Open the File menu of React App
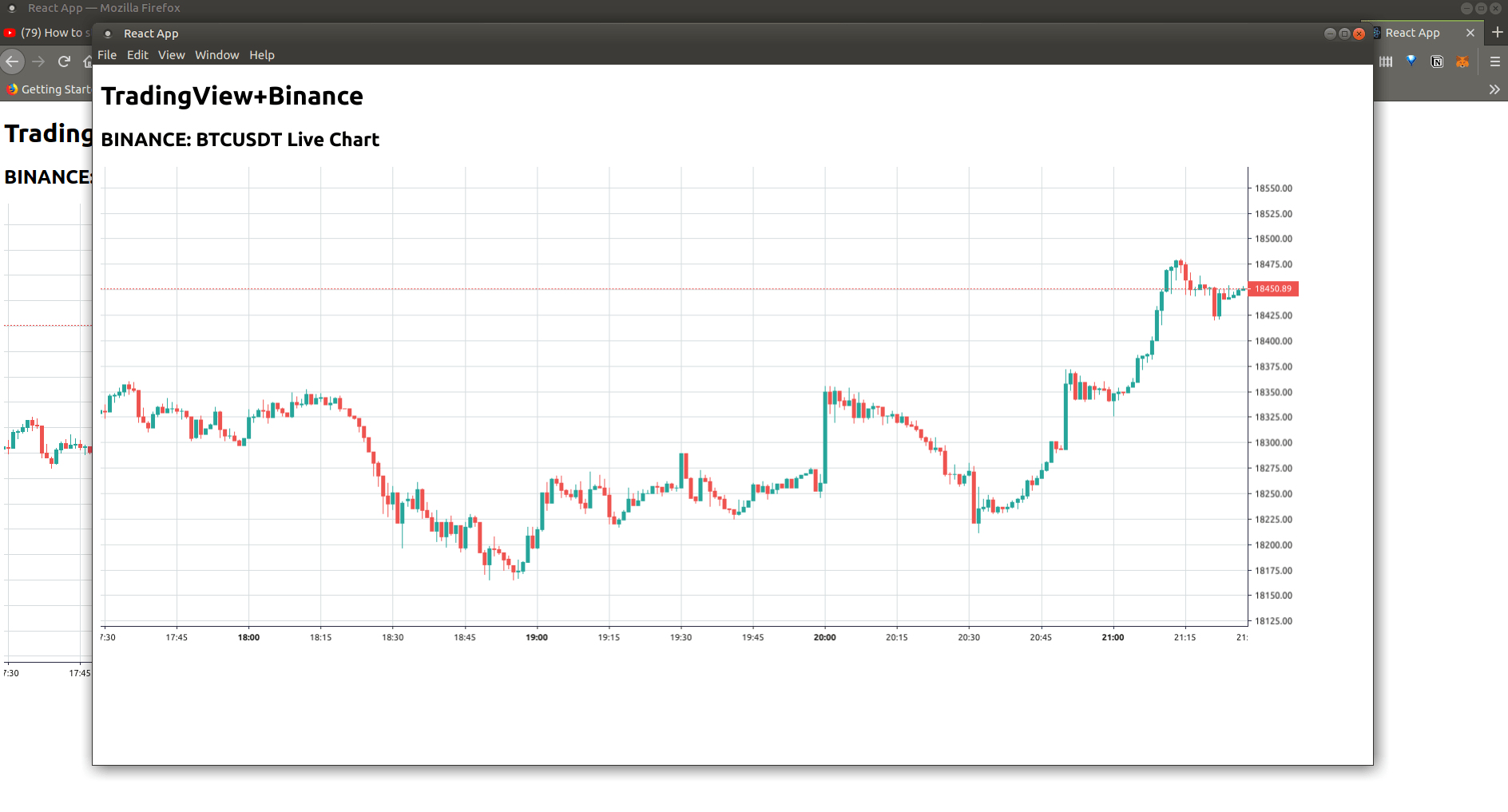The image size is (1508, 812). [x=107, y=55]
